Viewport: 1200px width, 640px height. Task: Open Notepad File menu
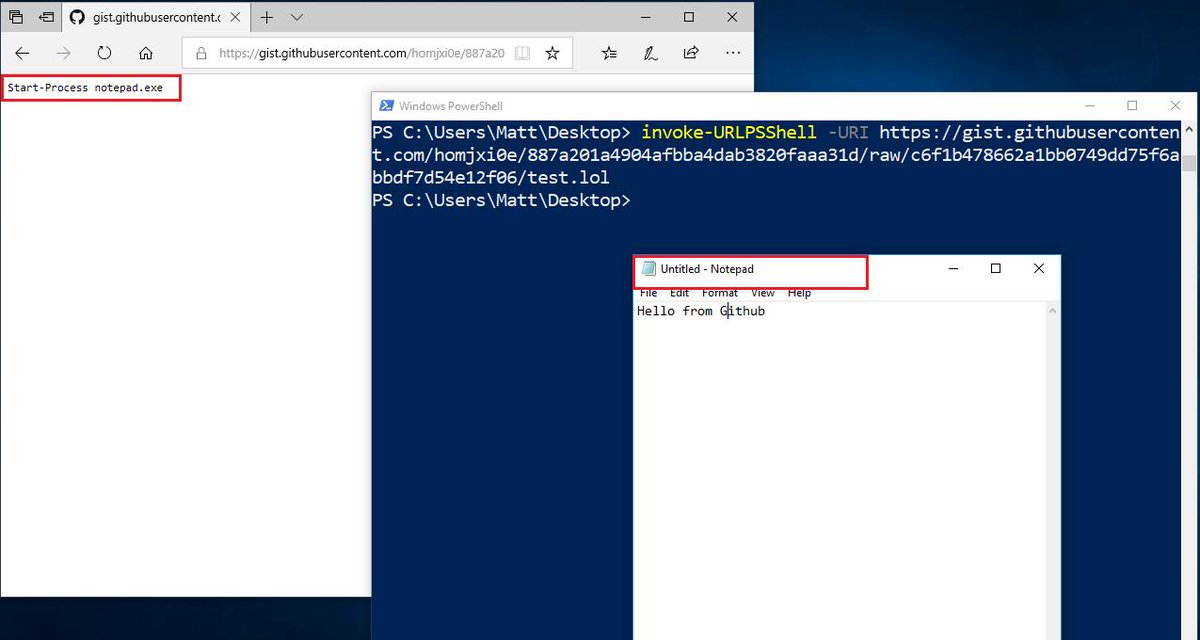point(648,293)
